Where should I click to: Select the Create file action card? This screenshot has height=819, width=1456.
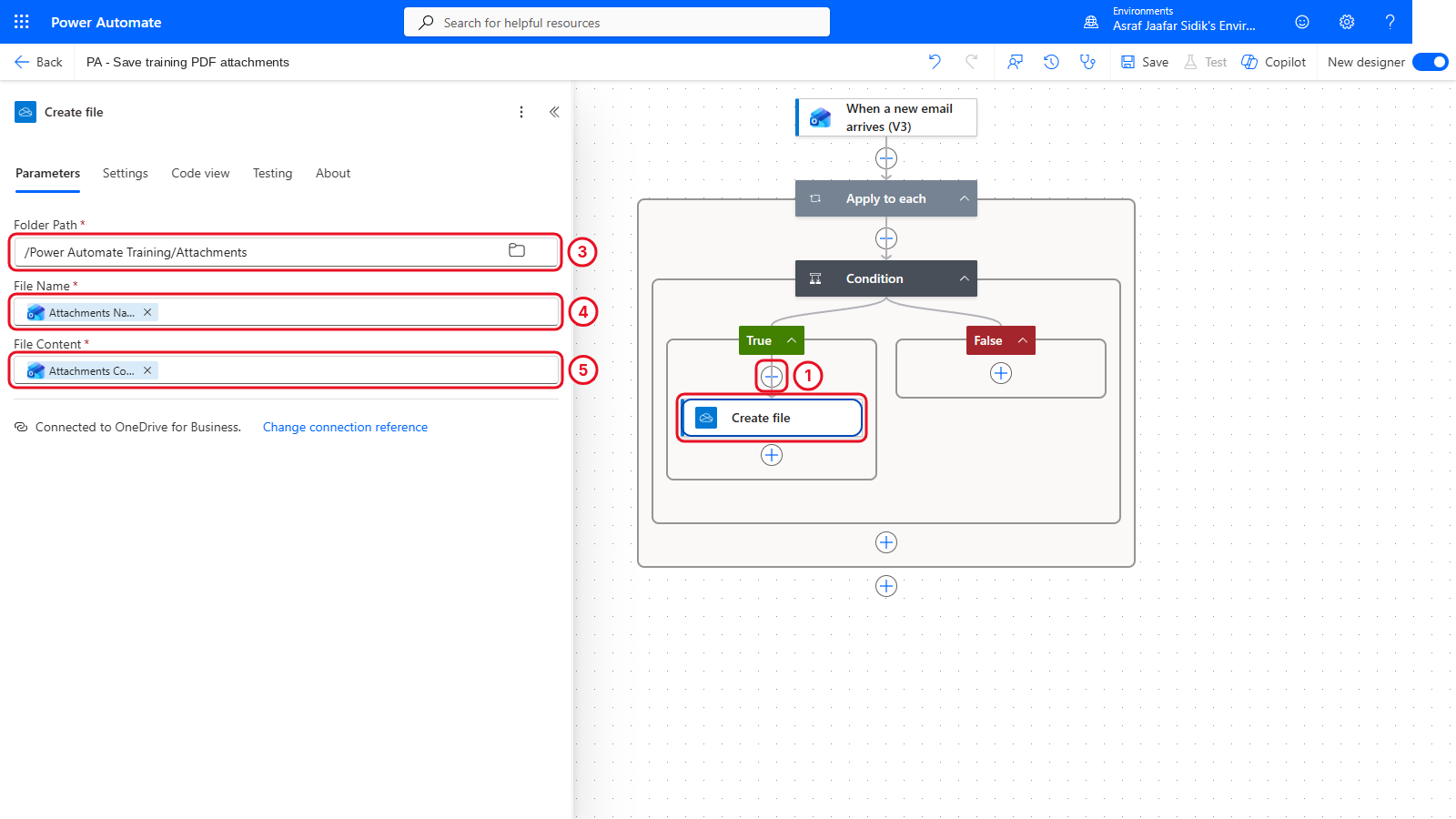point(772,418)
